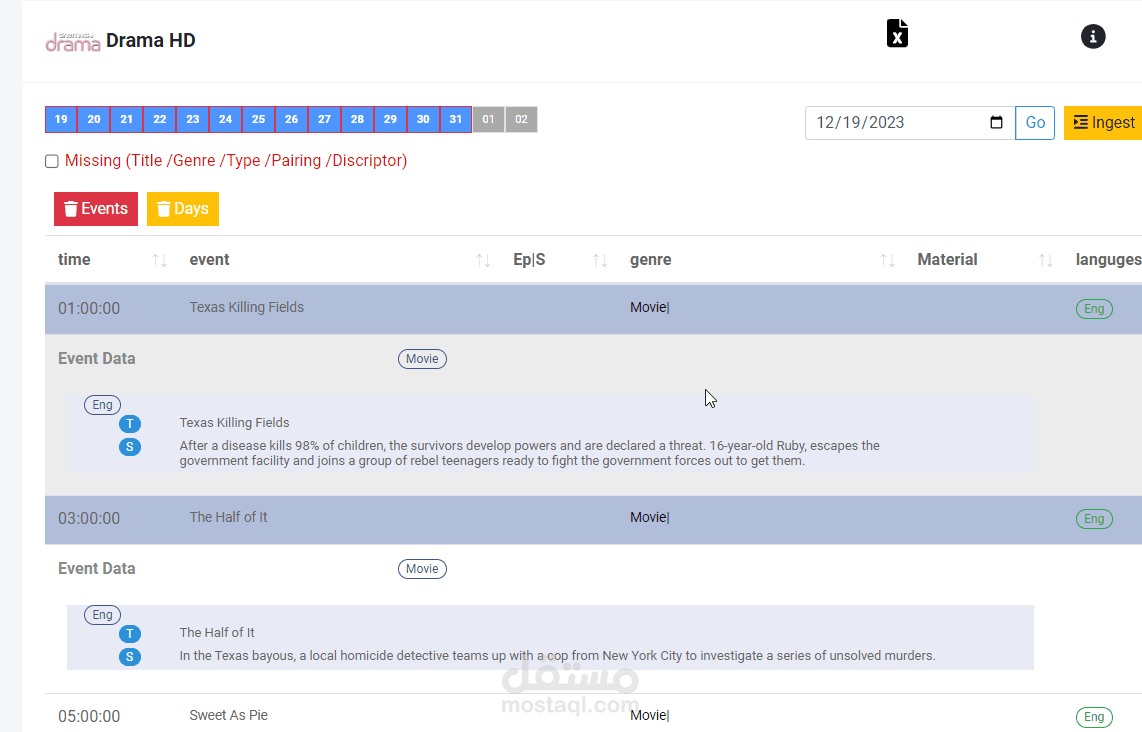Click synopsis text starting 'After a disease kills'
This screenshot has width=1142, height=732.
[529, 453]
